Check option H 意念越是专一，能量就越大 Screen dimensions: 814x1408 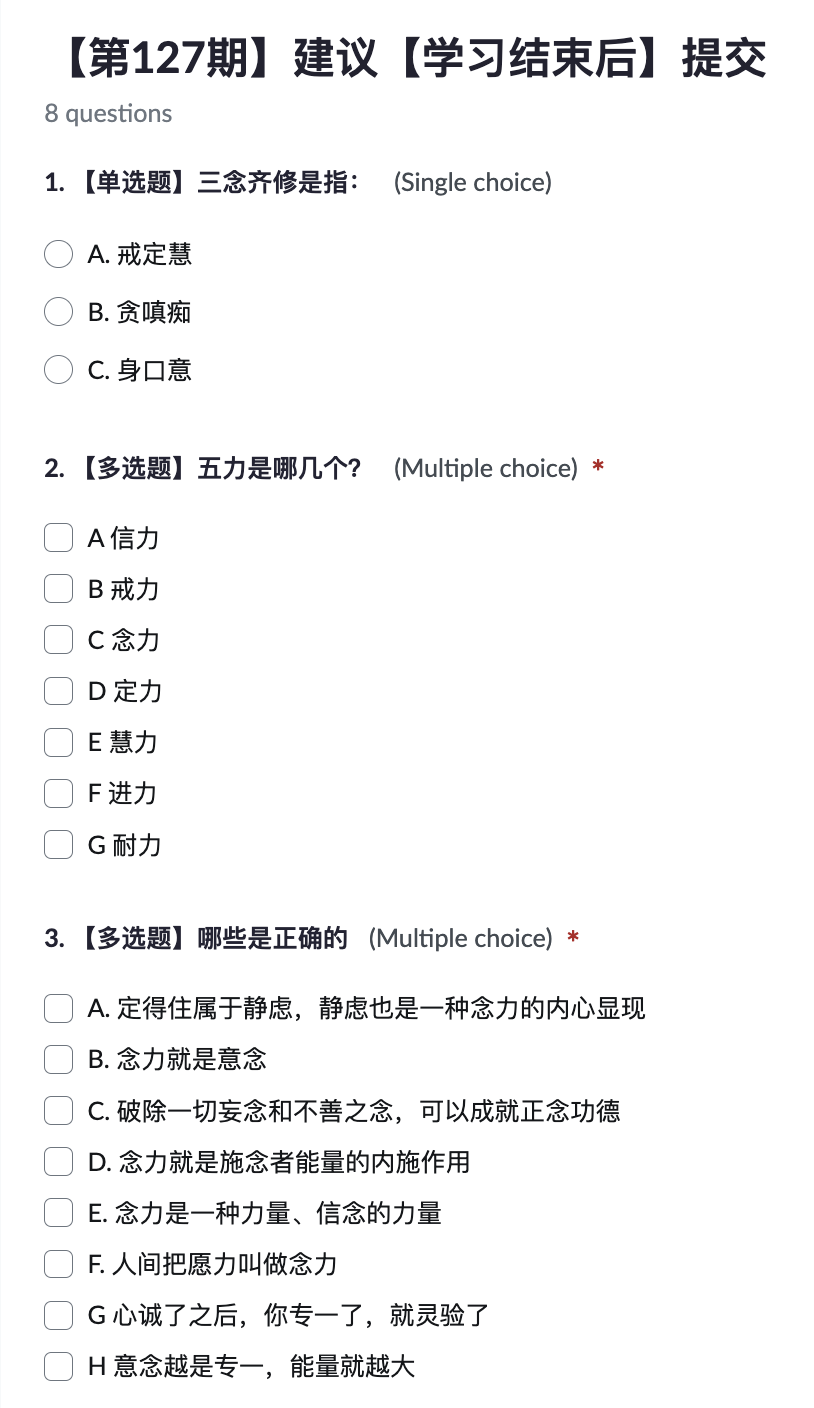click(x=59, y=1366)
